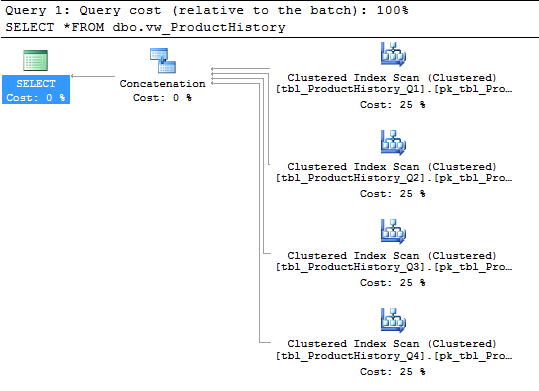Select the Clustered Index Scan icon for Q4
This screenshot has width=539, height=391.
tap(393, 320)
